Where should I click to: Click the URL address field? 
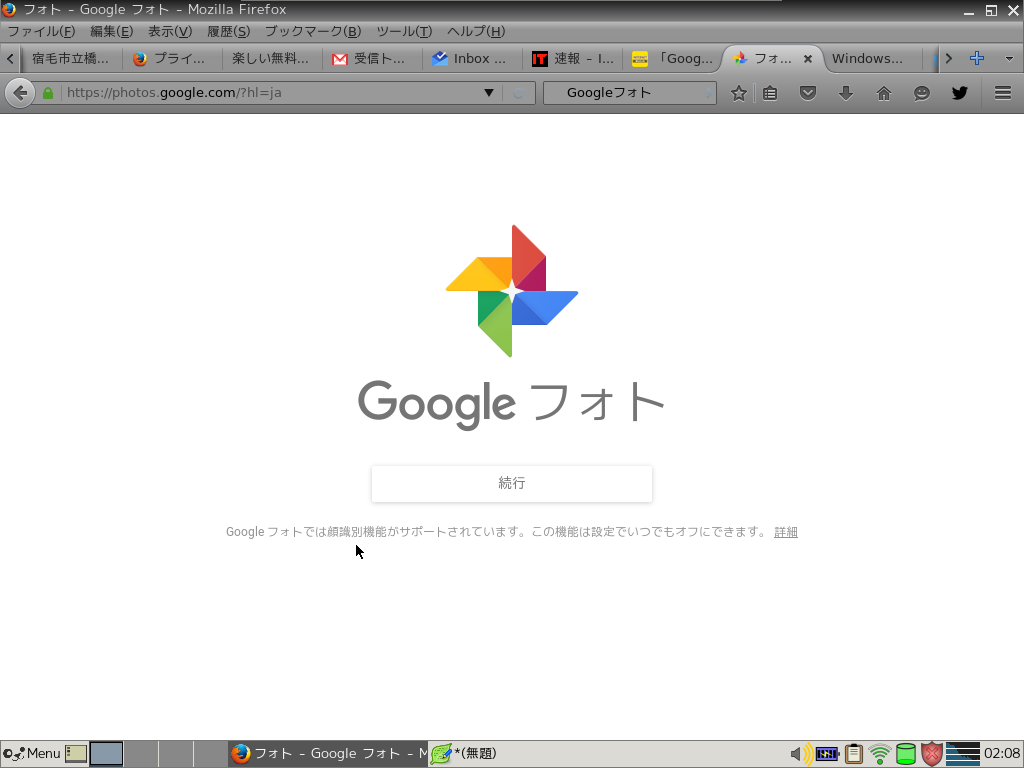point(272,93)
